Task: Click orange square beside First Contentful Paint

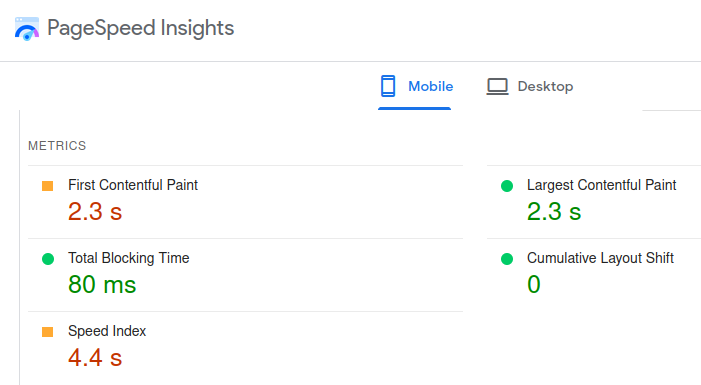Action: (47, 186)
